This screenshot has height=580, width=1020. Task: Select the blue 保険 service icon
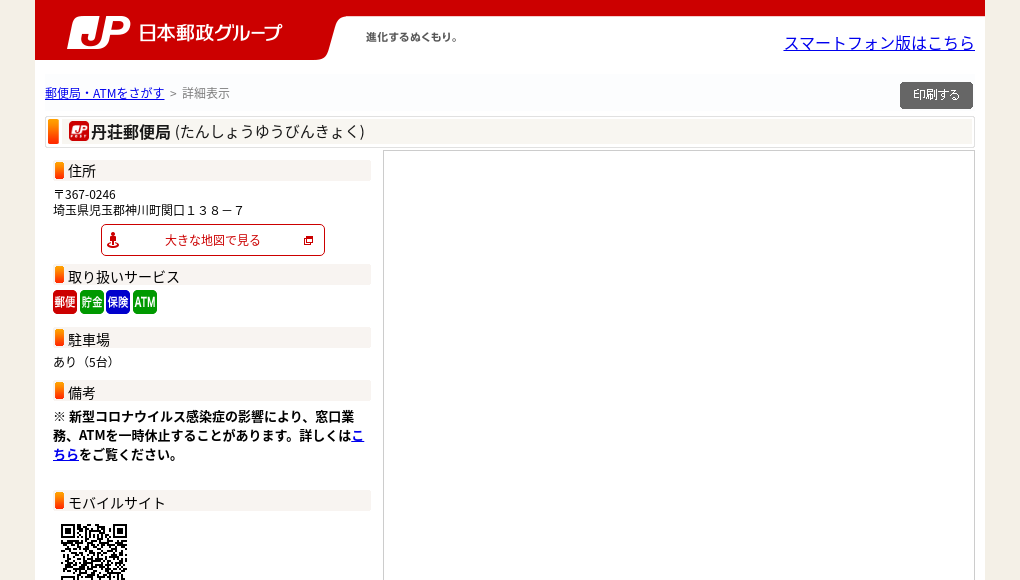pyautogui.click(x=117, y=301)
